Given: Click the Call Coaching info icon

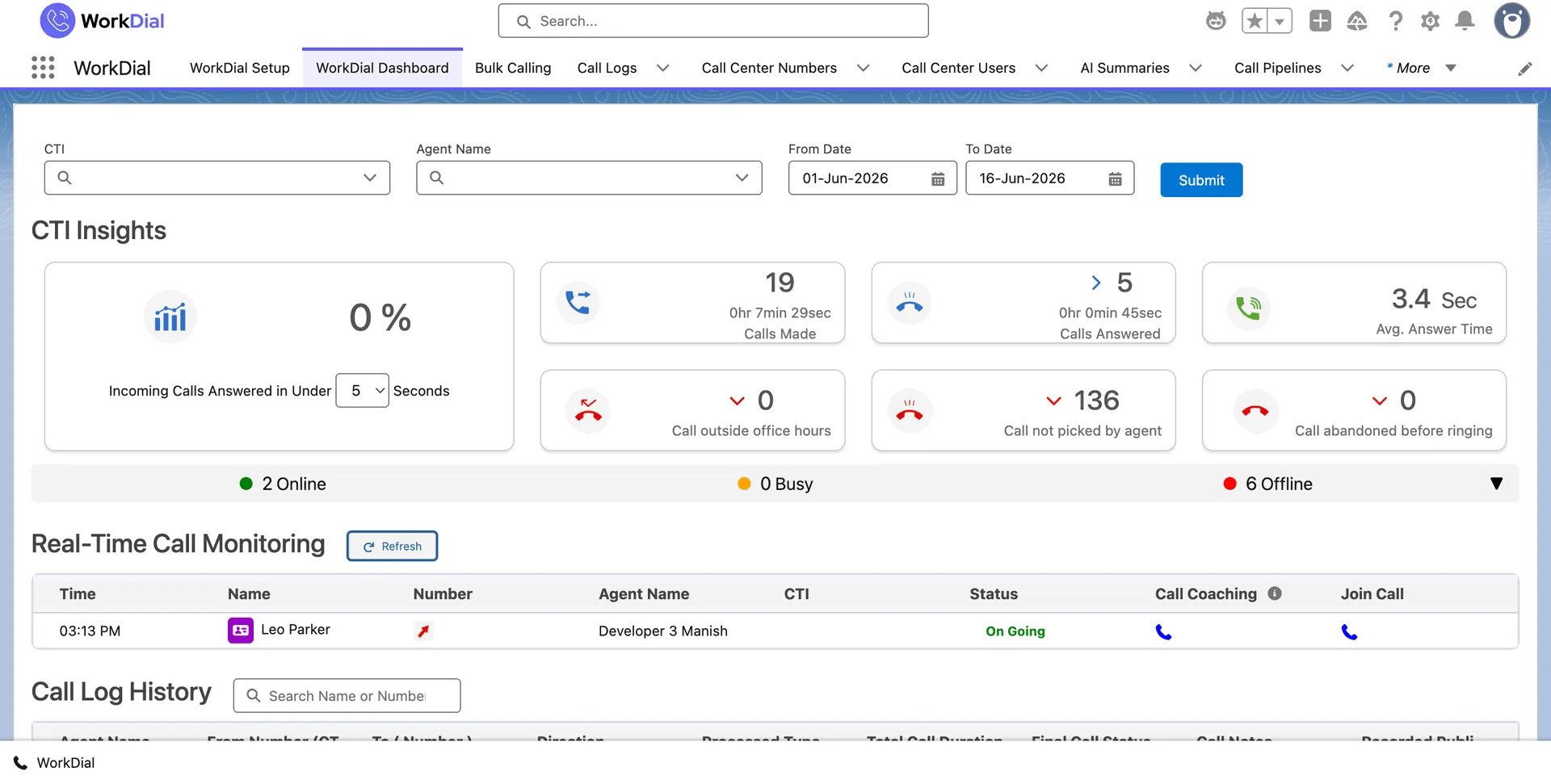Looking at the screenshot, I should tap(1275, 593).
